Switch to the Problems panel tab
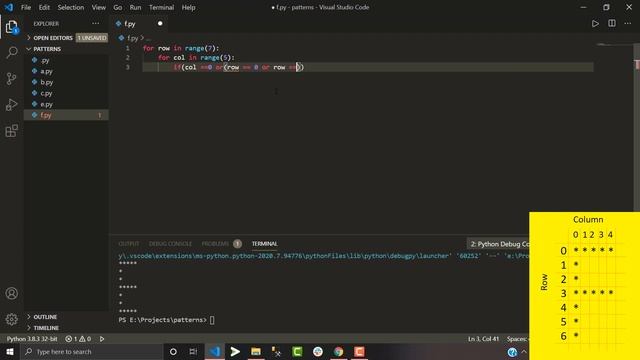The height and width of the screenshot is (360, 640). (215, 244)
